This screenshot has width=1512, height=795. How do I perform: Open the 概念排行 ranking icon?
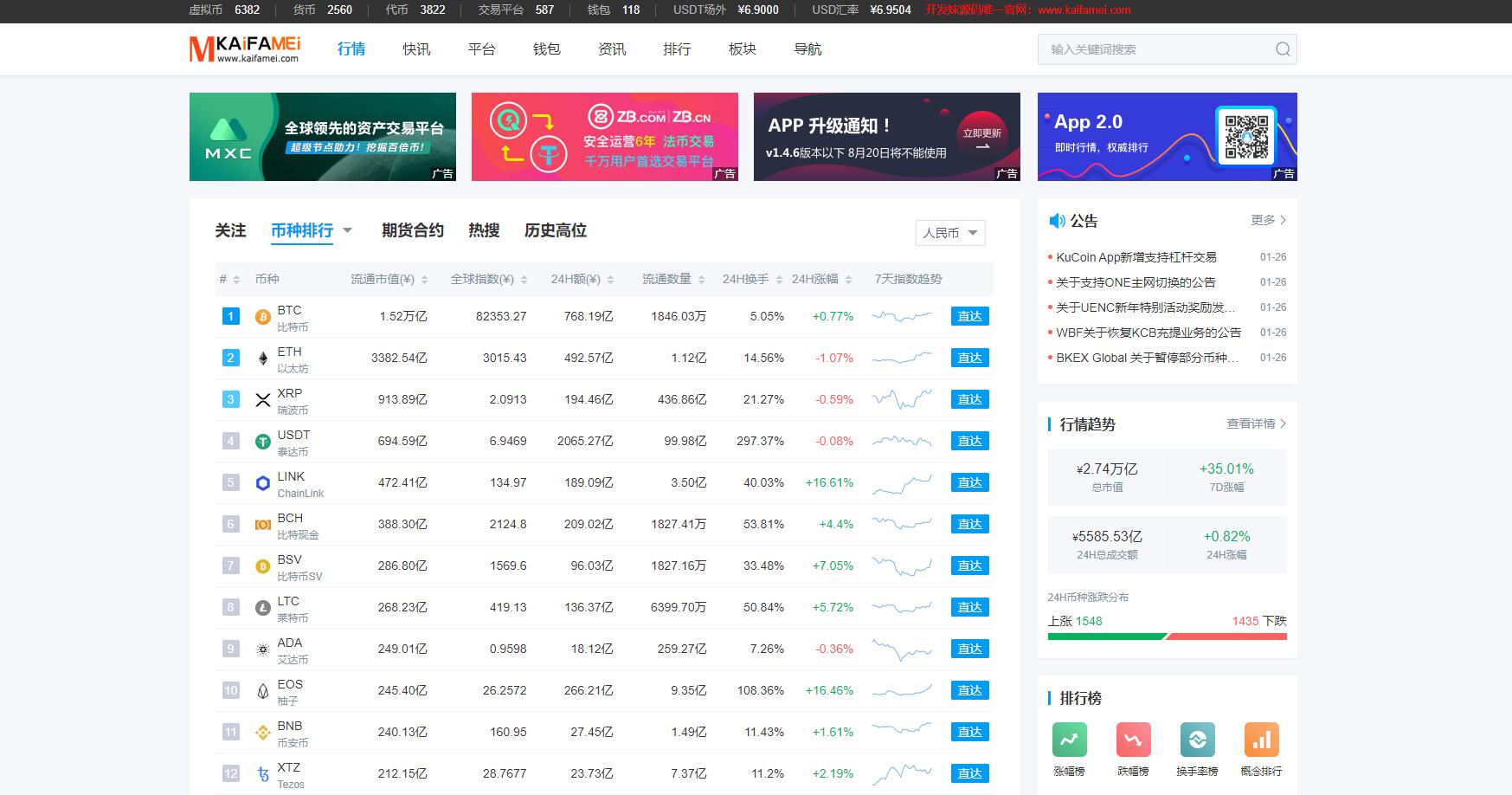(1261, 740)
